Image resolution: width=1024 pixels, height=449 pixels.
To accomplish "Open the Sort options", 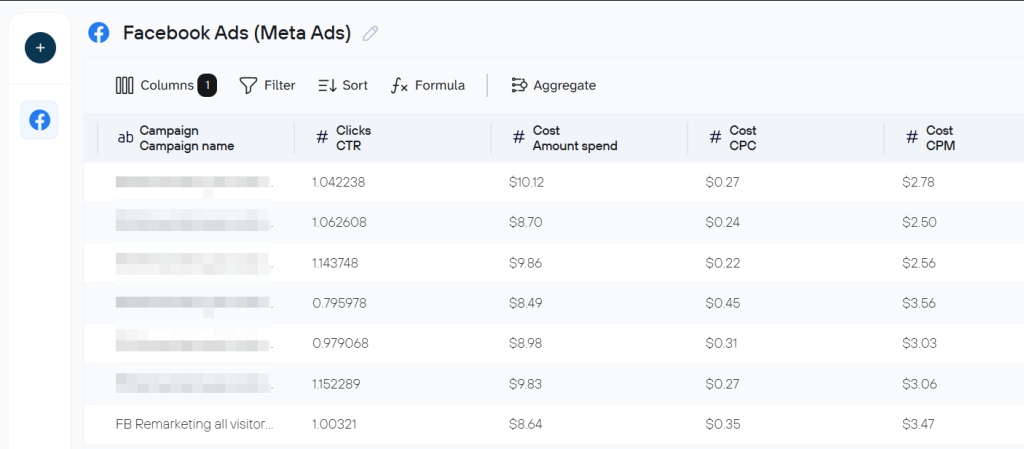I will click(343, 85).
